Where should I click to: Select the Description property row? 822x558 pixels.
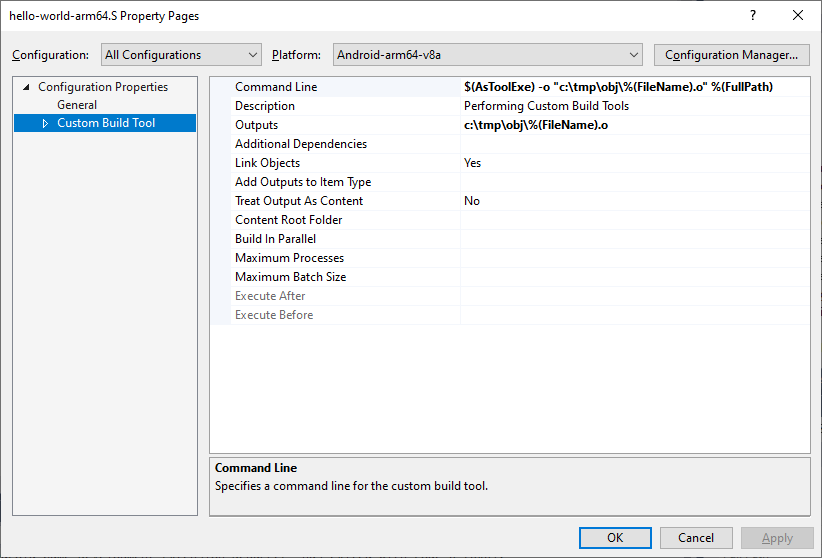click(265, 106)
